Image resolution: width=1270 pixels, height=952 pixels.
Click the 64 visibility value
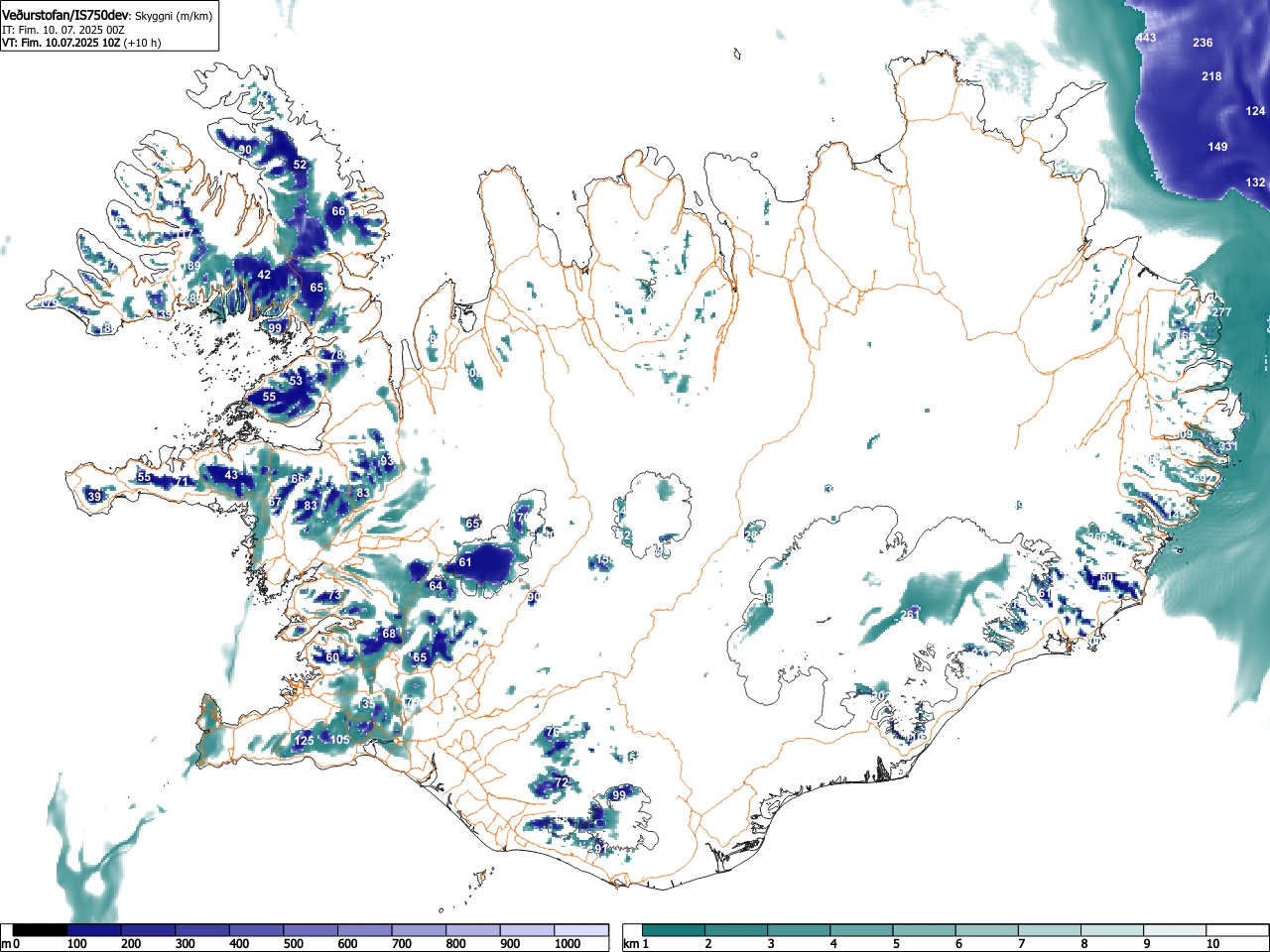(436, 586)
